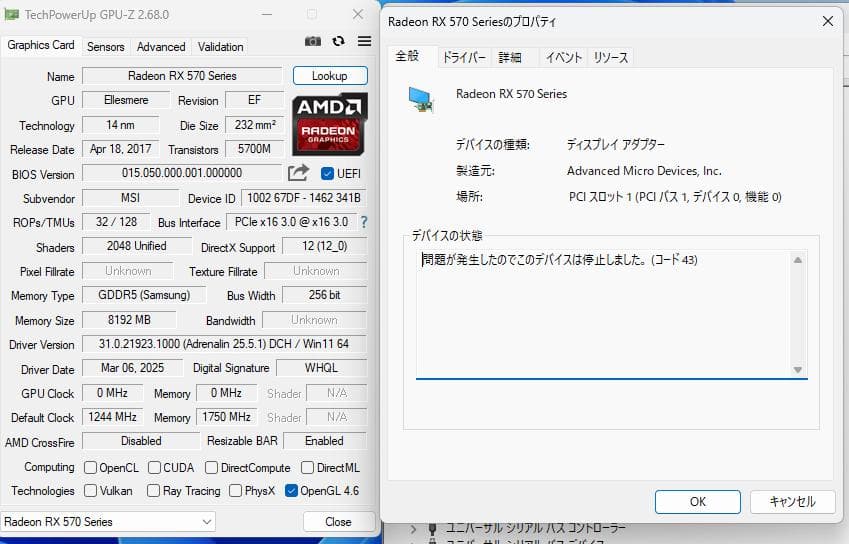The width and height of the screenshot is (849, 544).
Task: Switch to the Advanced tab
Action: (x=161, y=47)
